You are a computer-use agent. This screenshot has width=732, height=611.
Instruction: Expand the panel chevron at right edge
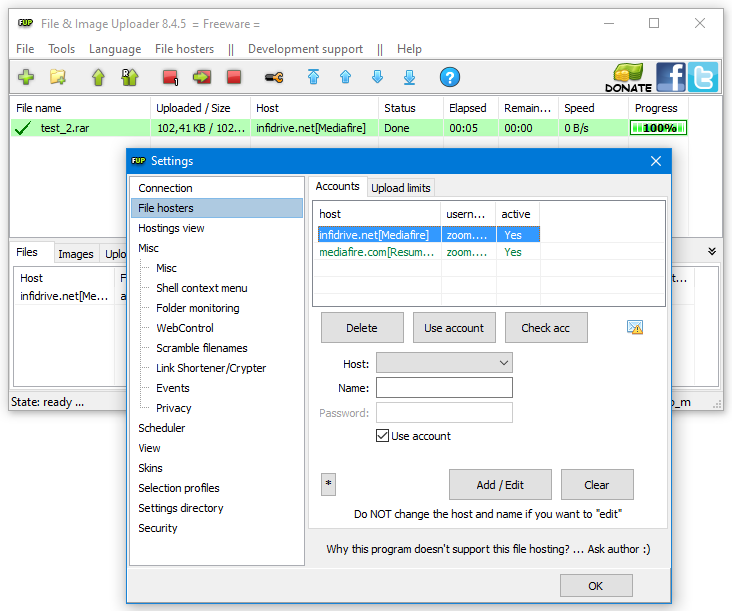point(712,252)
